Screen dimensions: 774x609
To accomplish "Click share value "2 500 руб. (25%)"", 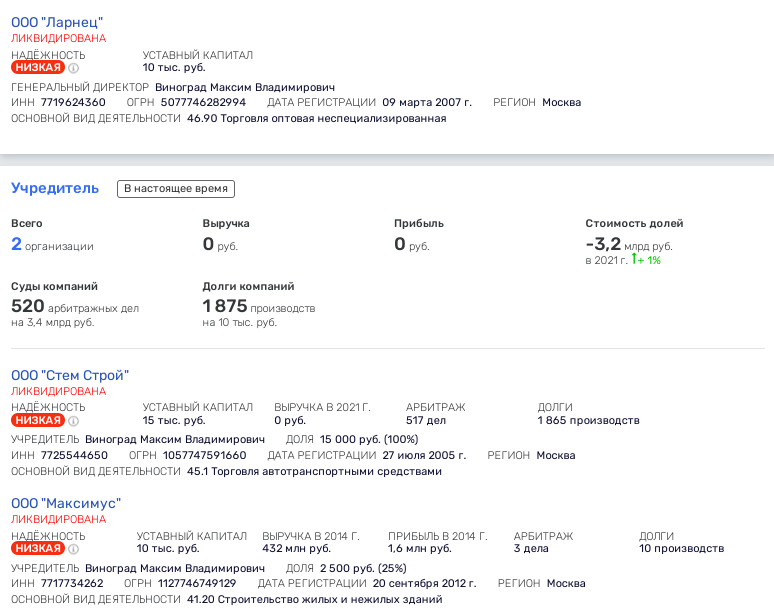I will click(x=363, y=568).
